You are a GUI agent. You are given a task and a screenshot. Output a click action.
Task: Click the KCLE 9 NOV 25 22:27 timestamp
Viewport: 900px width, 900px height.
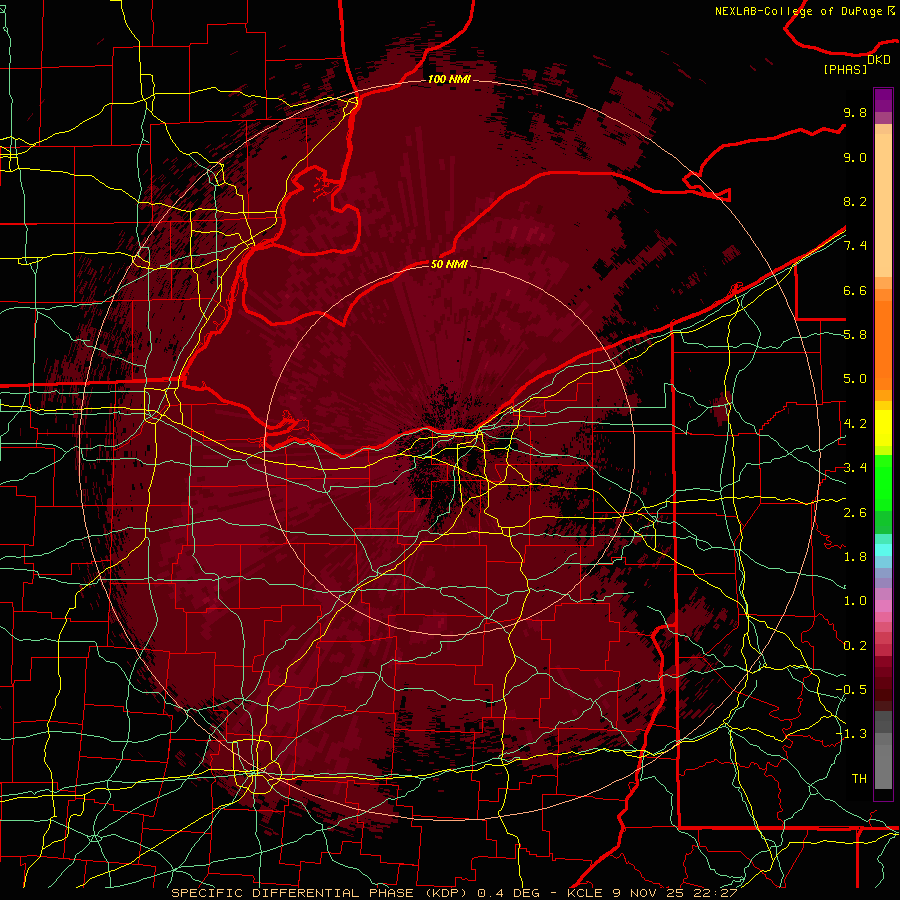(652, 893)
